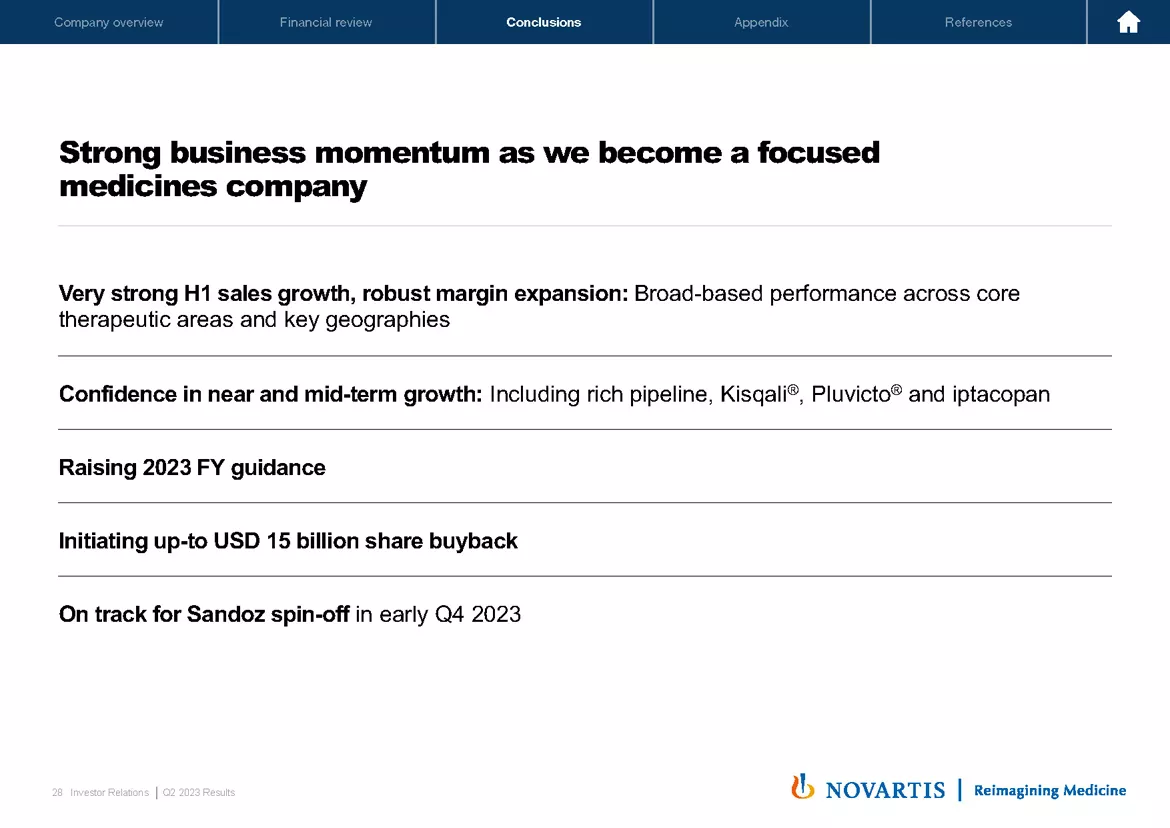Open the Appendix section
The width and height of the screenshot is (1170, 828).
click(x=761, y=22)
